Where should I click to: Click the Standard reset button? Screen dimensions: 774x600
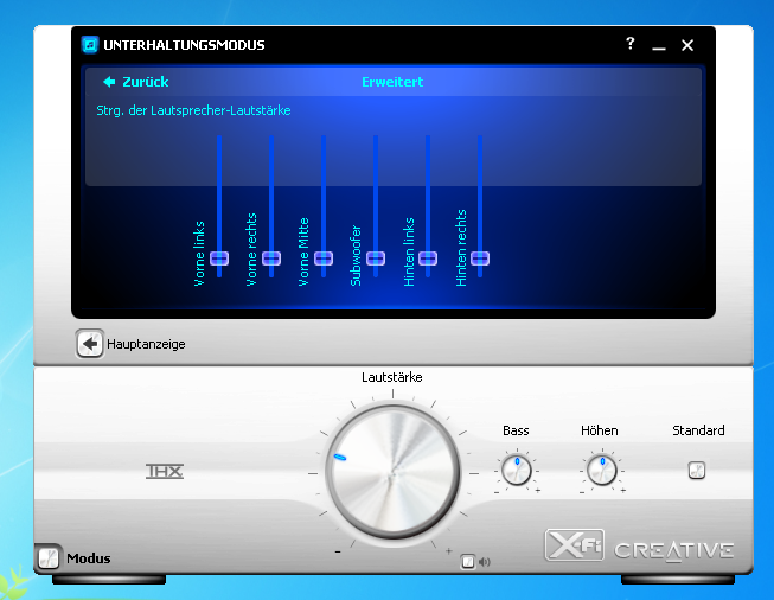click(697, 470)
